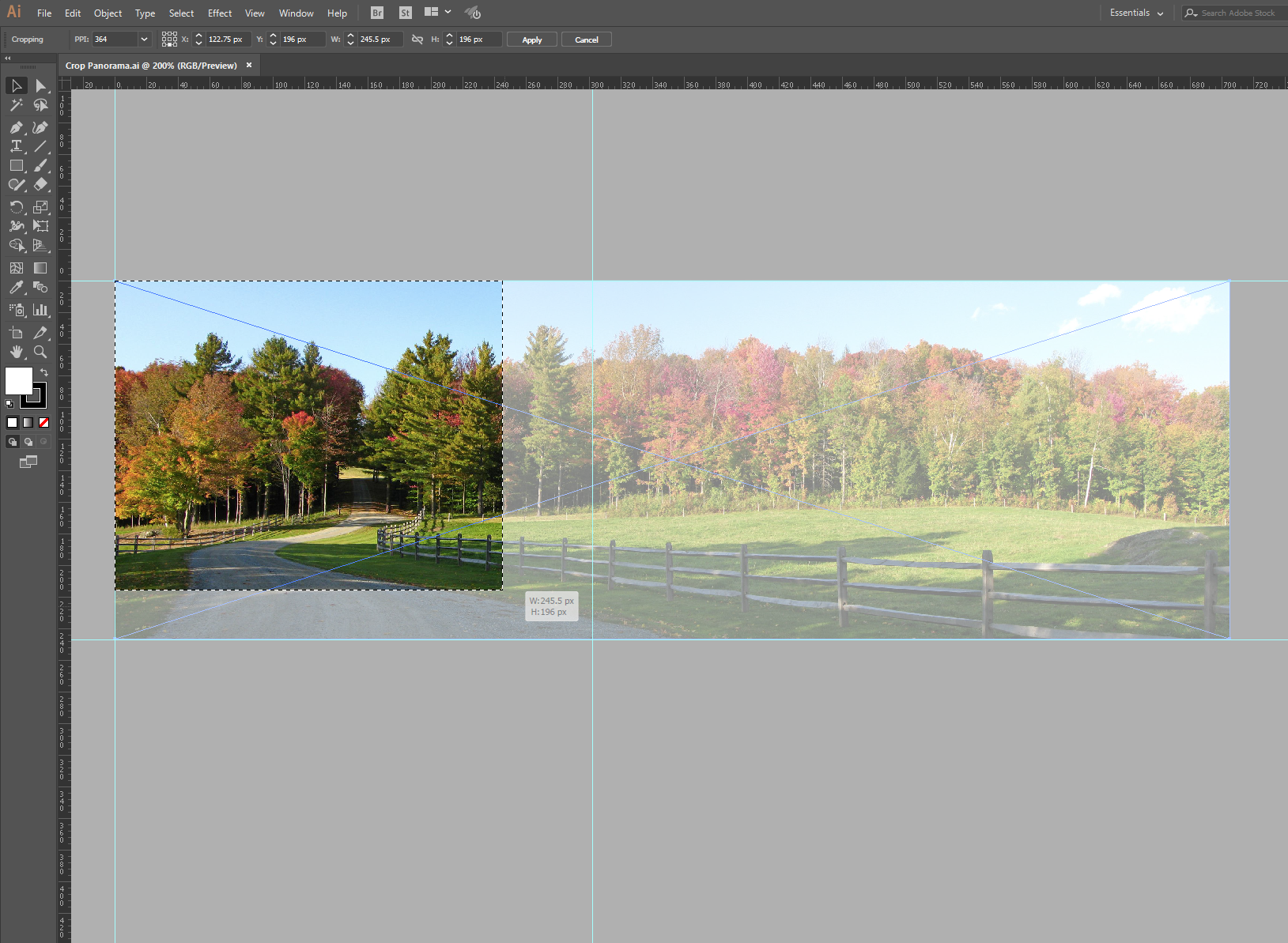1288x943 pixels.
Task: Choose the Line Segment tool
Action: point(41,146)
